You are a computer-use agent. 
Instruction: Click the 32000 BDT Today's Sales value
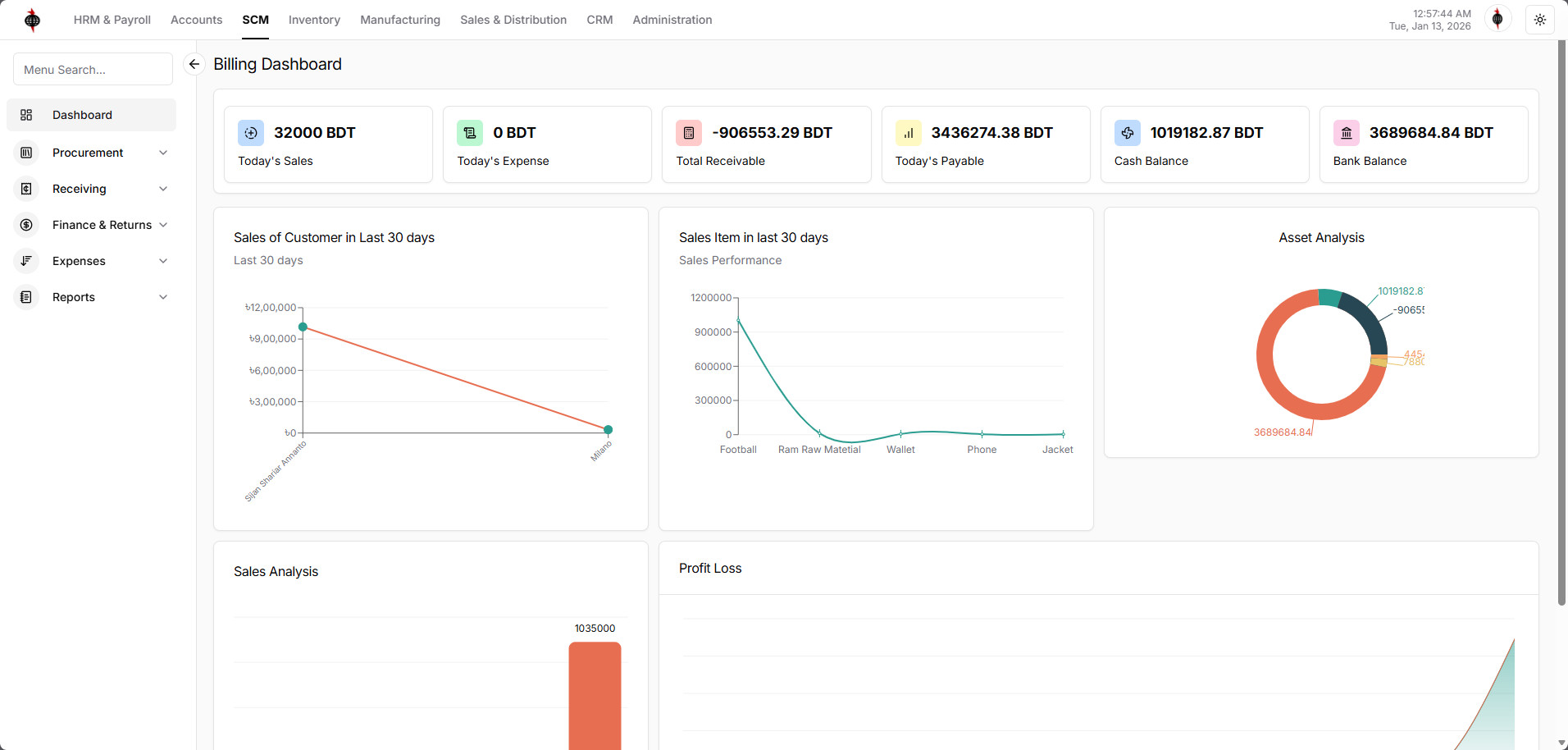315,133
